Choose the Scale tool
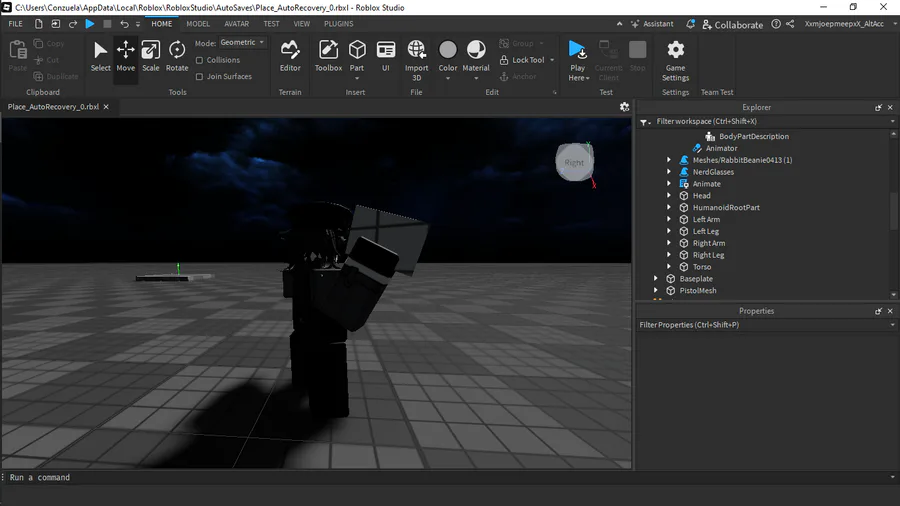This screenshot has width=900, height=506. click(x=150, y=56)
